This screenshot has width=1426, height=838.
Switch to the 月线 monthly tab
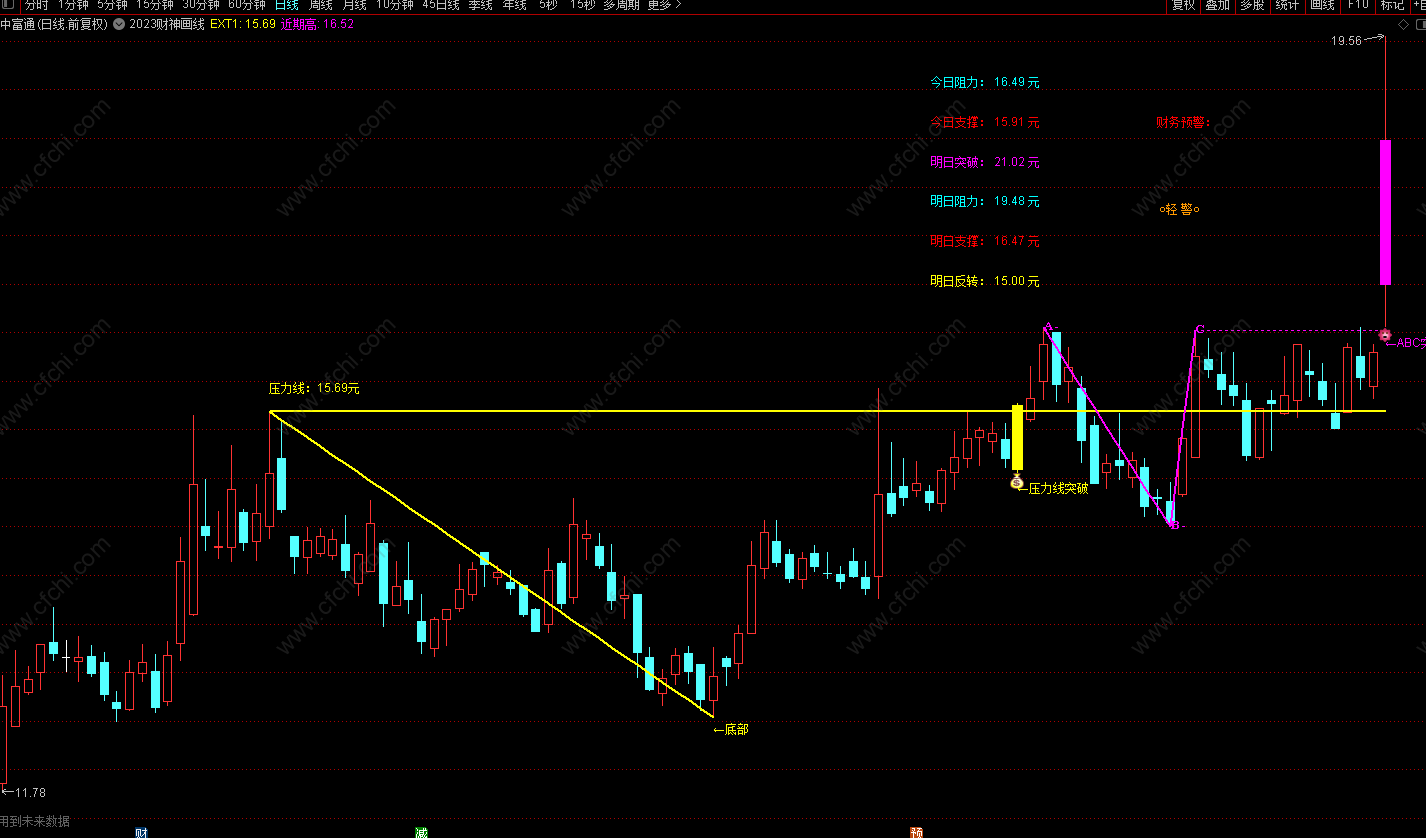coord(354,5)
